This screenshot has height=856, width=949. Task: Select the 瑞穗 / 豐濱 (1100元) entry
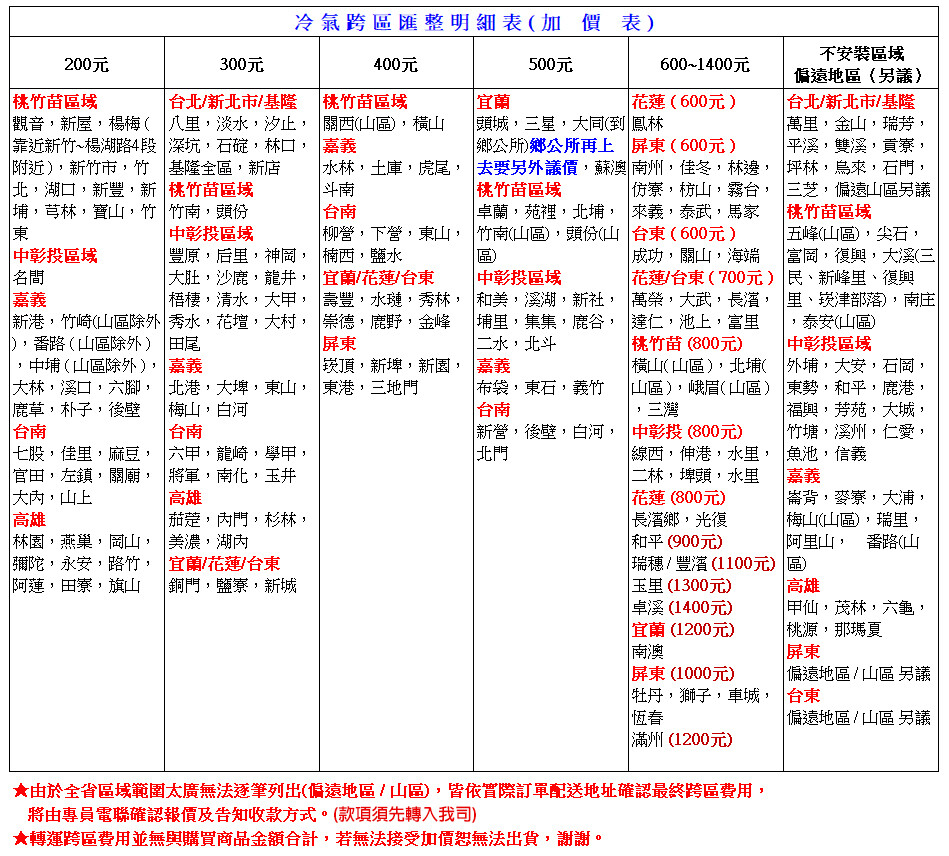pyautogui.click(x=703, y=563)
